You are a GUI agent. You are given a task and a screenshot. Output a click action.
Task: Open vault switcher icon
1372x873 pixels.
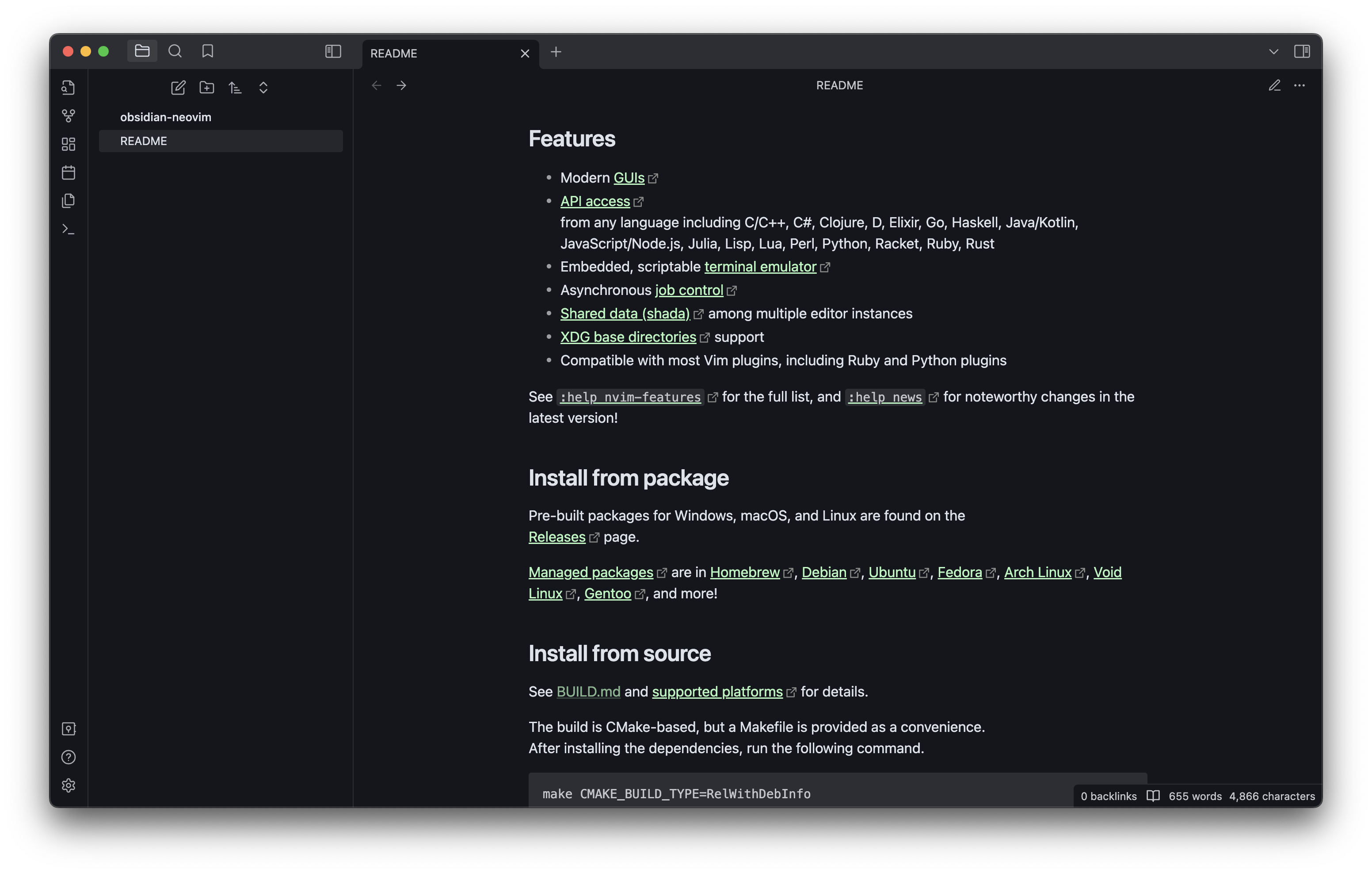click(x=69, y=728)
